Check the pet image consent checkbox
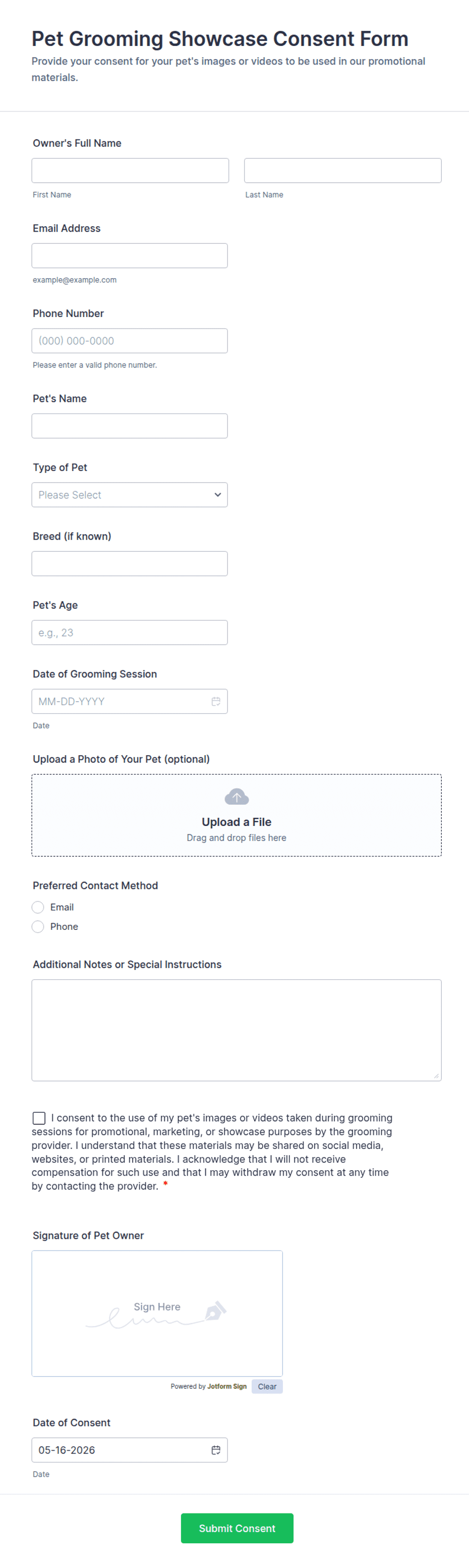Image resolution: width=469 pixels, height=1568 pixels. [39, 1118]
